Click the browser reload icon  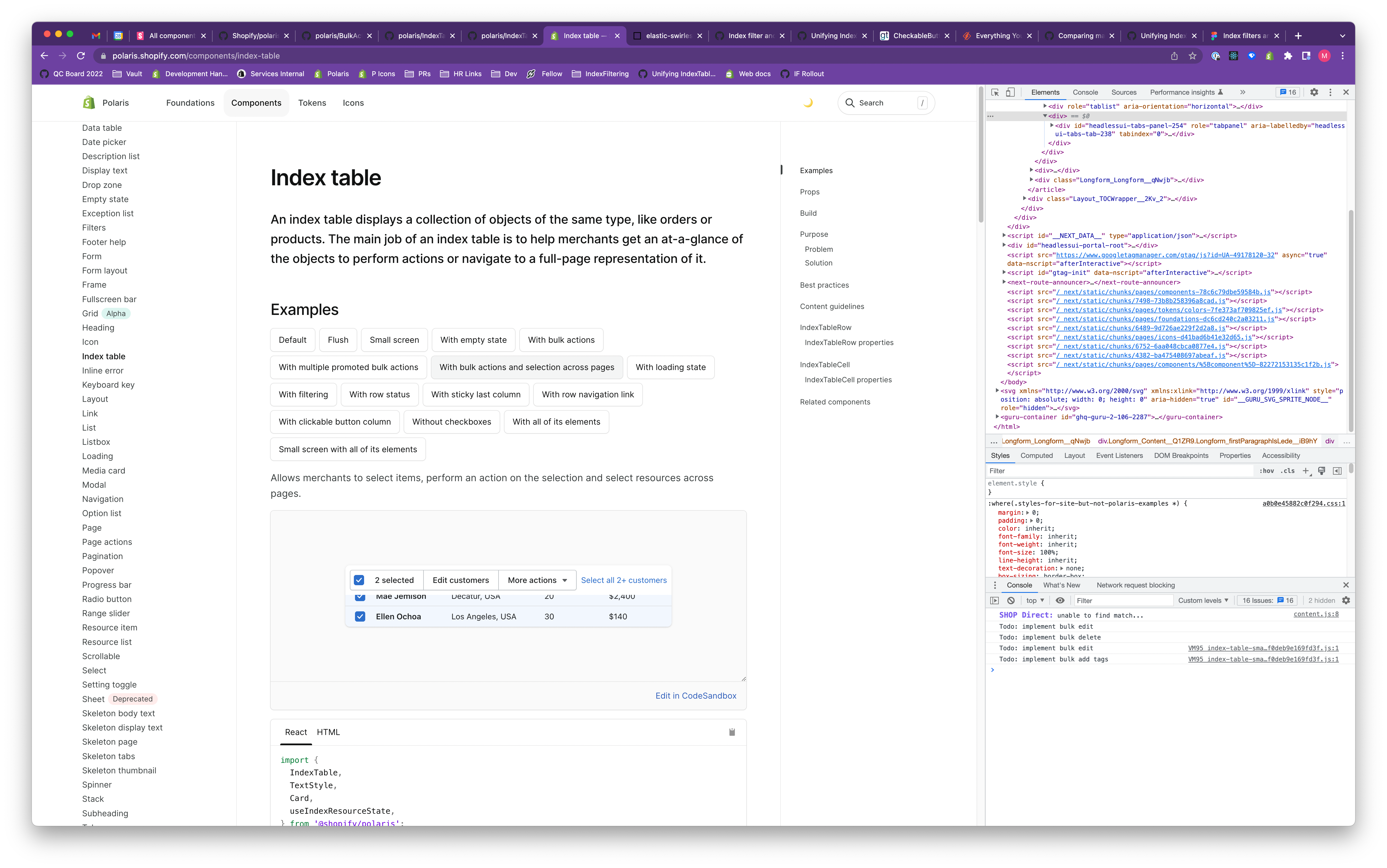tap(81, 56)
